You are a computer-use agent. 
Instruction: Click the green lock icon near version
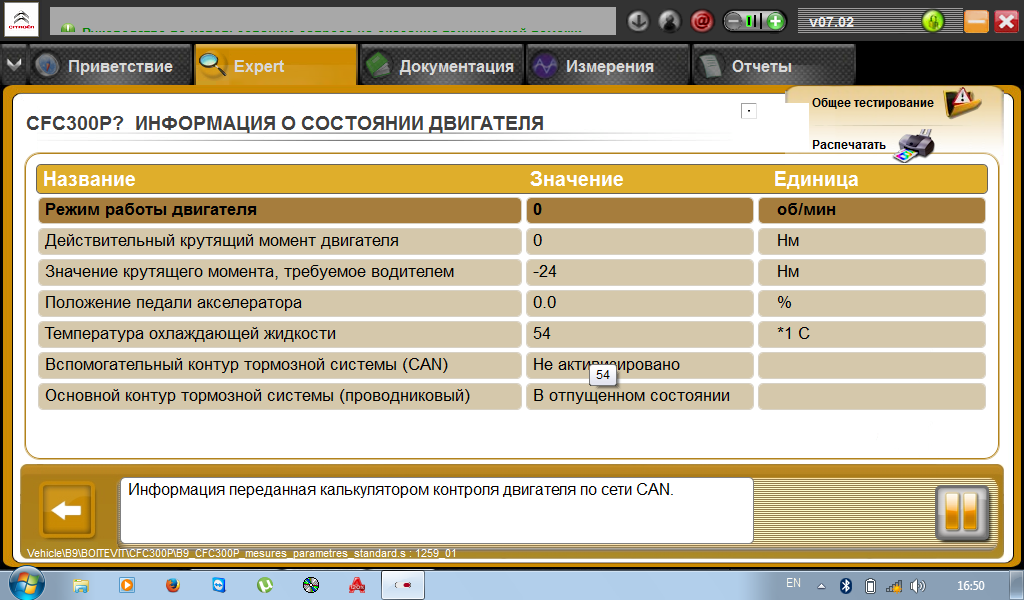coord(933,22)
